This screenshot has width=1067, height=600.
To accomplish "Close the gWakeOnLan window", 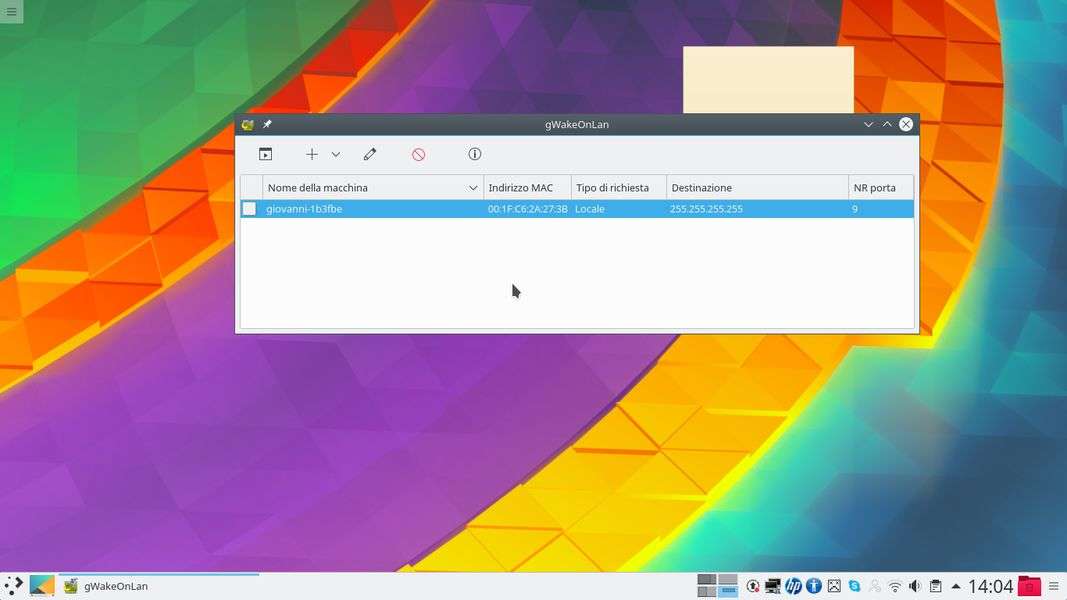I will point(906,124).
